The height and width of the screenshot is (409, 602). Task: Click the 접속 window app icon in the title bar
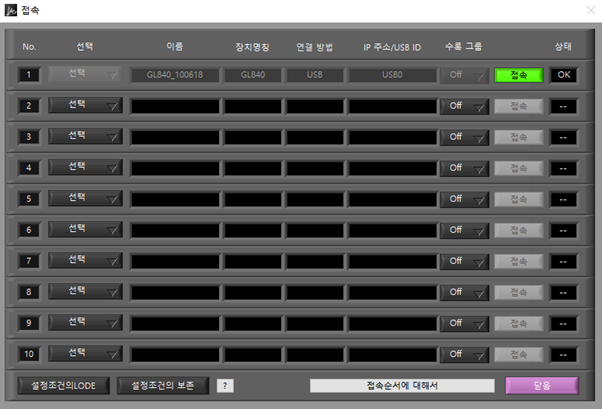pyautogui.click(x=10, y=10)
